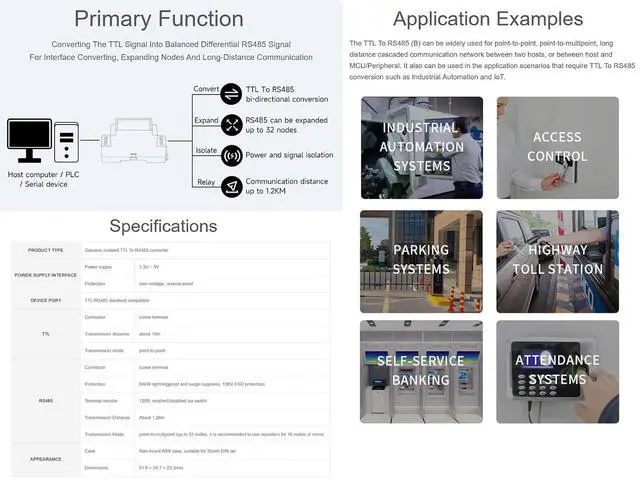Click the POWER SUPPLY INTERFACE row label

pyautogui.click(x=46, y=275)
